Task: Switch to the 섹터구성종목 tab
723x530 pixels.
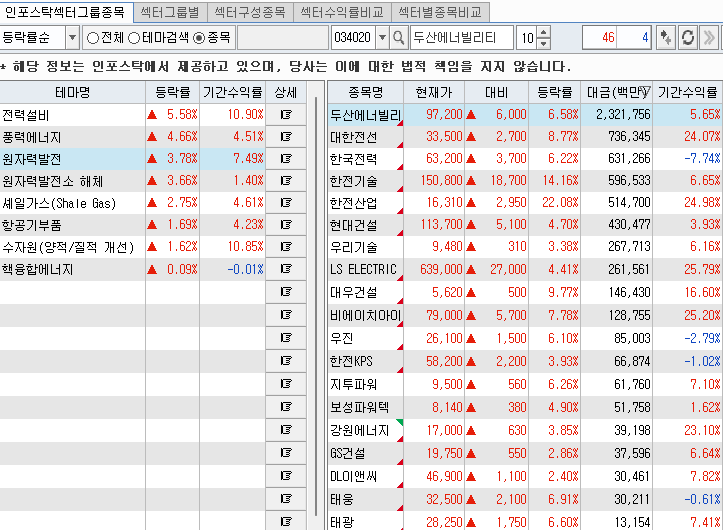Action: coord(250,12)
